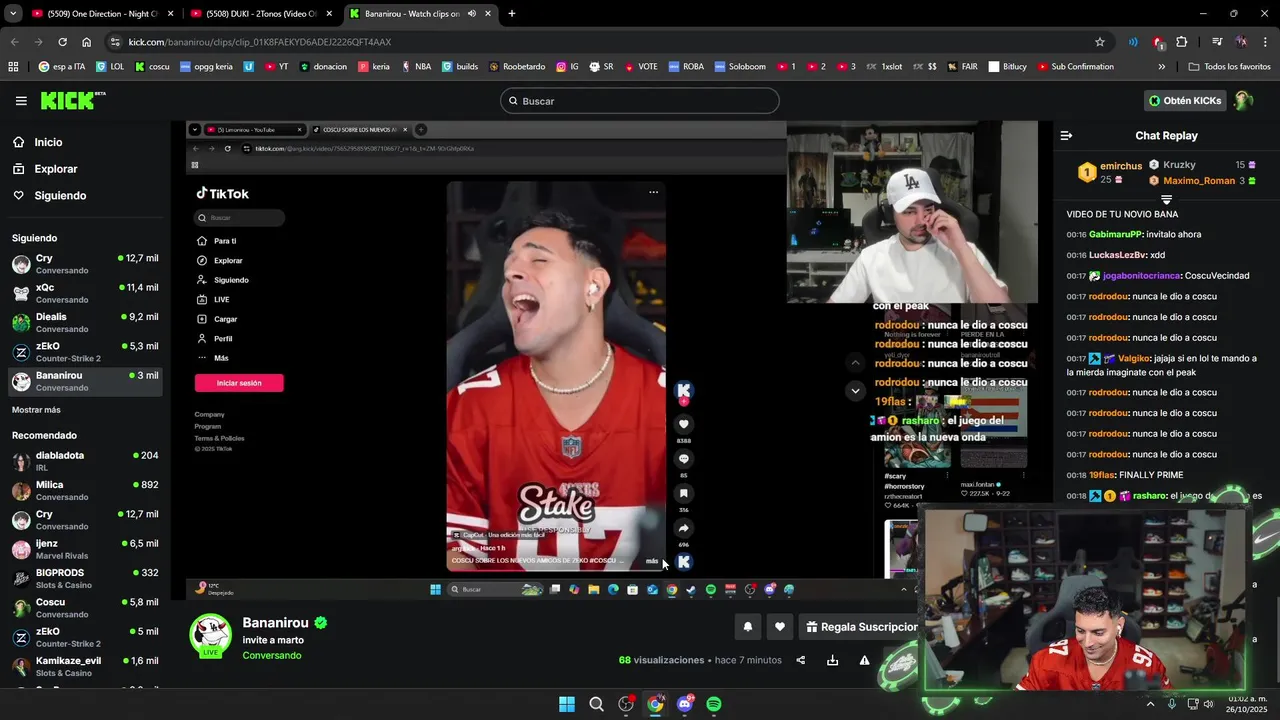The image size is (1280, 720).
Task: Share the clip with the share icon
Action: [x=800, y=660]
